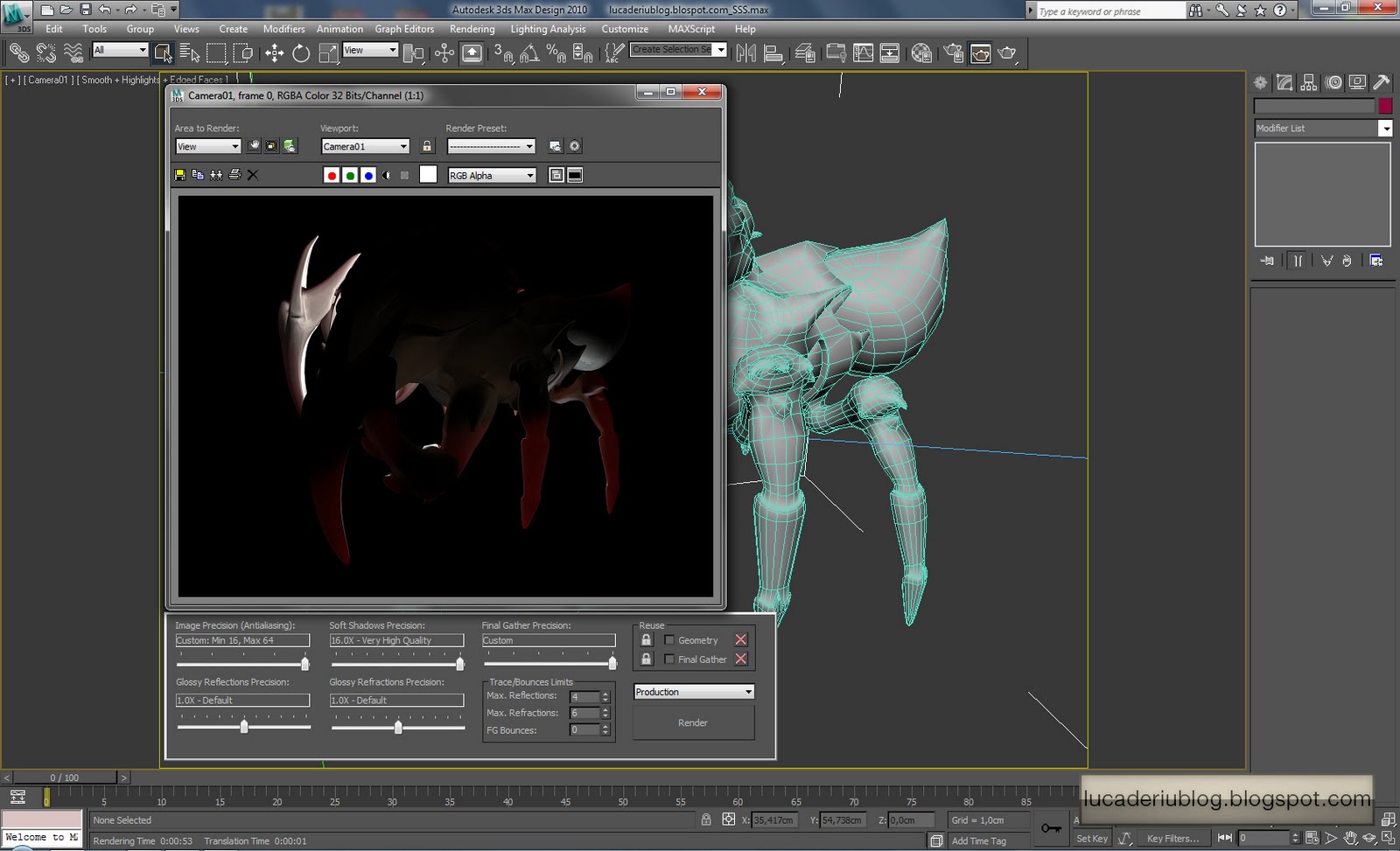Clear the rendered frame with X icon
This screenshot has height=851, width=1400.
253,175
